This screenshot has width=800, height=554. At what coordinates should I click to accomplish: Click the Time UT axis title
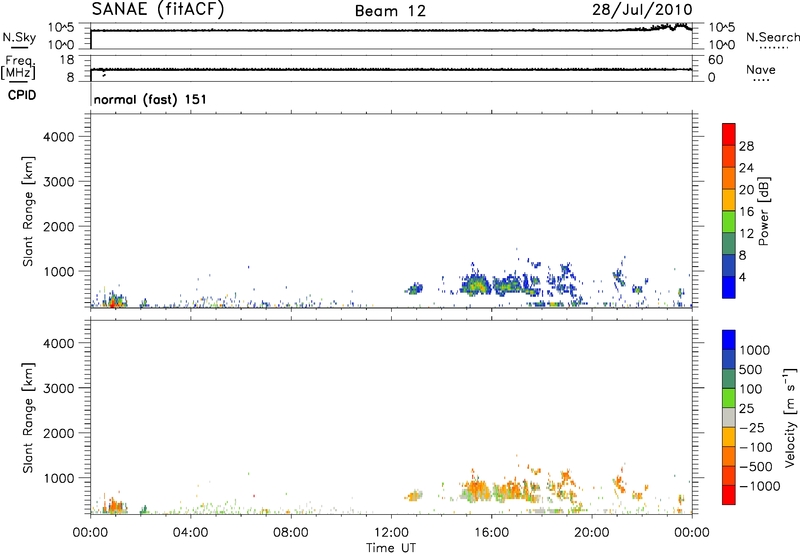(391, 548)
